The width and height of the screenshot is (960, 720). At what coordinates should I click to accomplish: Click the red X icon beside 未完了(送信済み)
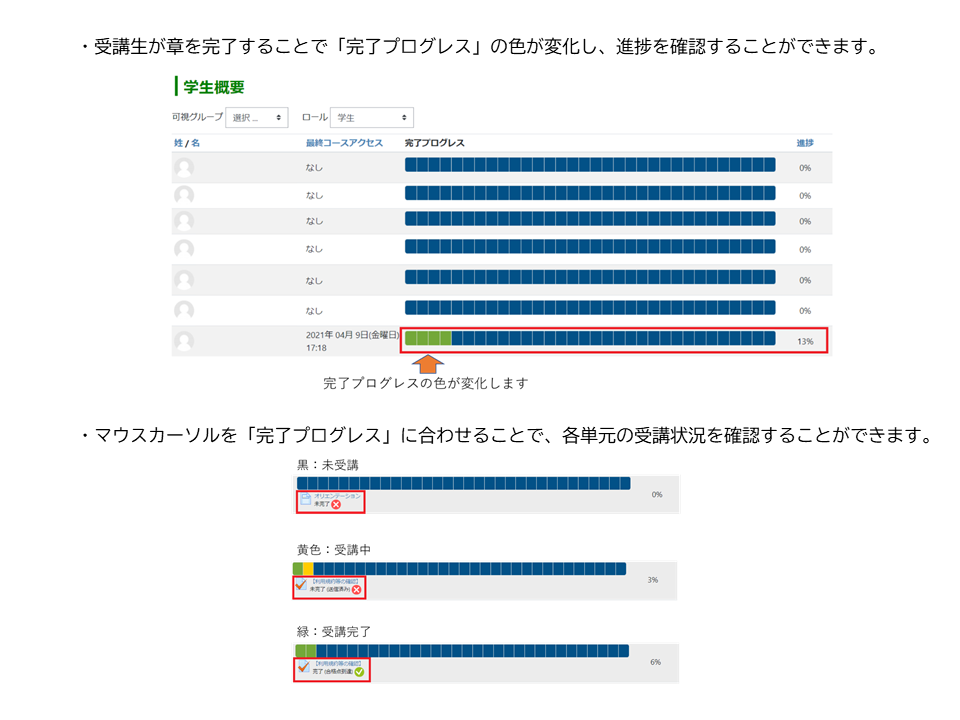click(x=357, y=590)
